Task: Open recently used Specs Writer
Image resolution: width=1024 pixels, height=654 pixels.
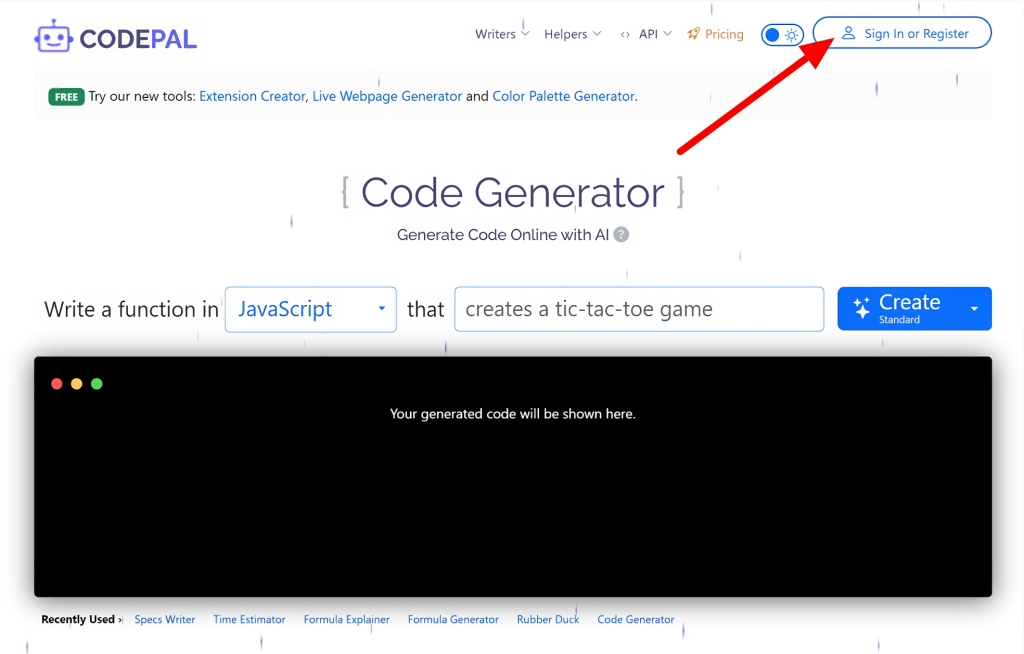Action: coord(165,619)
